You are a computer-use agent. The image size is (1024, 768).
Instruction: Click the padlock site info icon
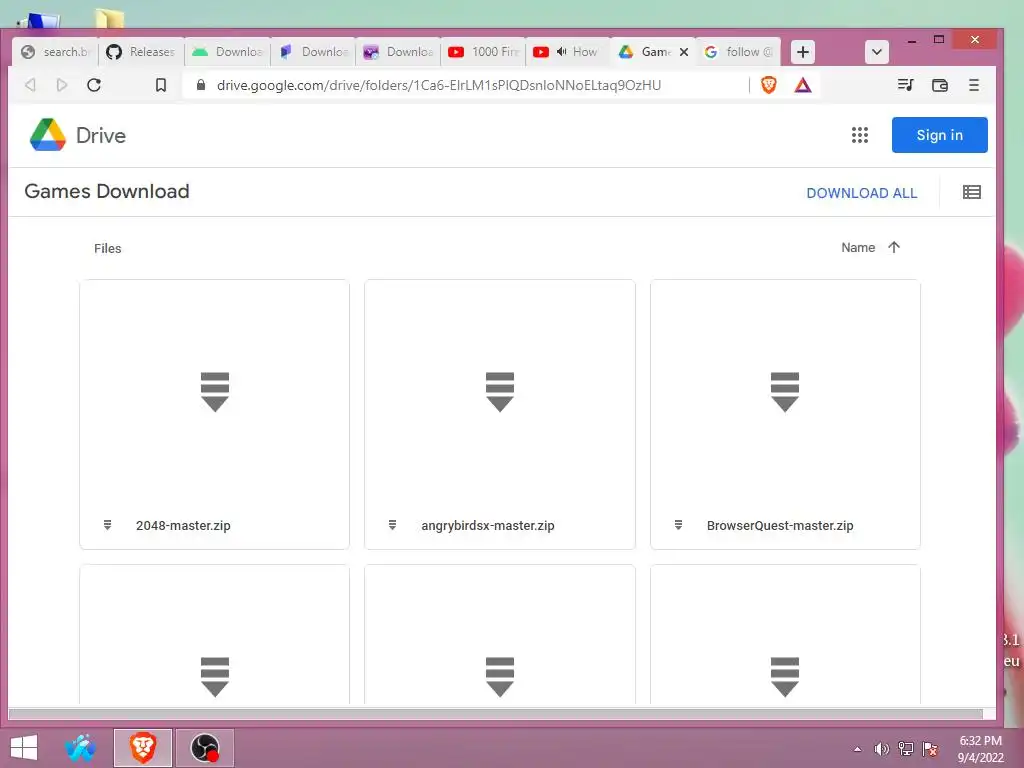tap(201, 85)
